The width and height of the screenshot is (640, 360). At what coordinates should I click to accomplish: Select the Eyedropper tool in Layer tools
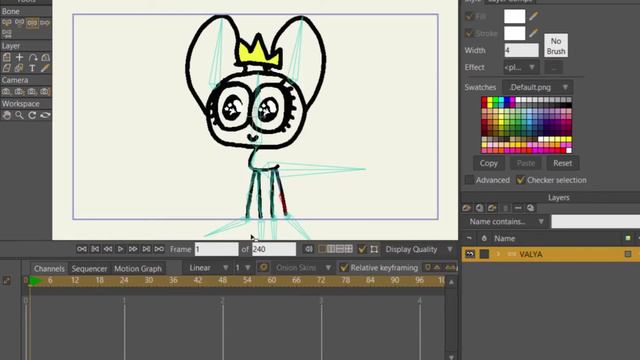pyautogui.click(x=45, y=68)
